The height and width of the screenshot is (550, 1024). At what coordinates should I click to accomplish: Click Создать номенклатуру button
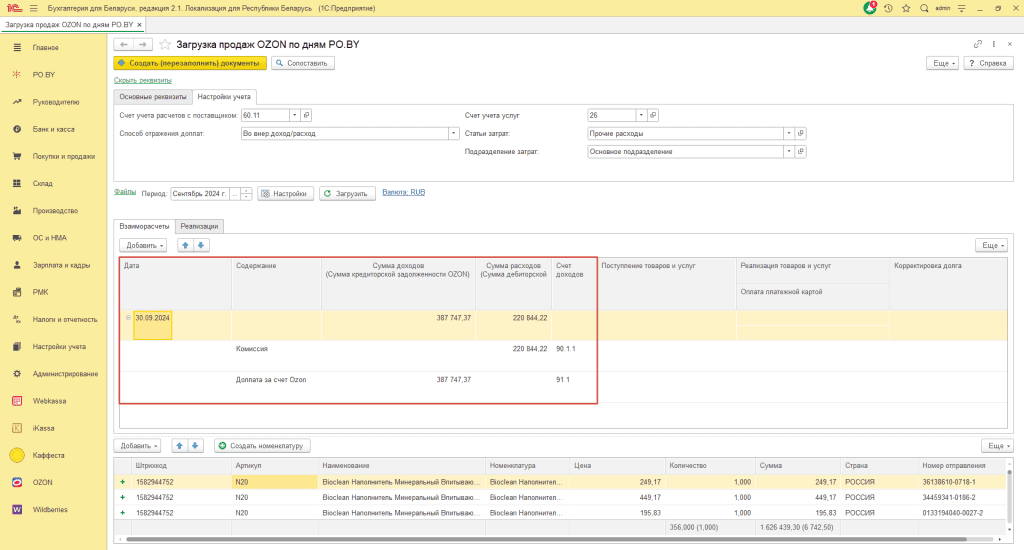(263, 445)
